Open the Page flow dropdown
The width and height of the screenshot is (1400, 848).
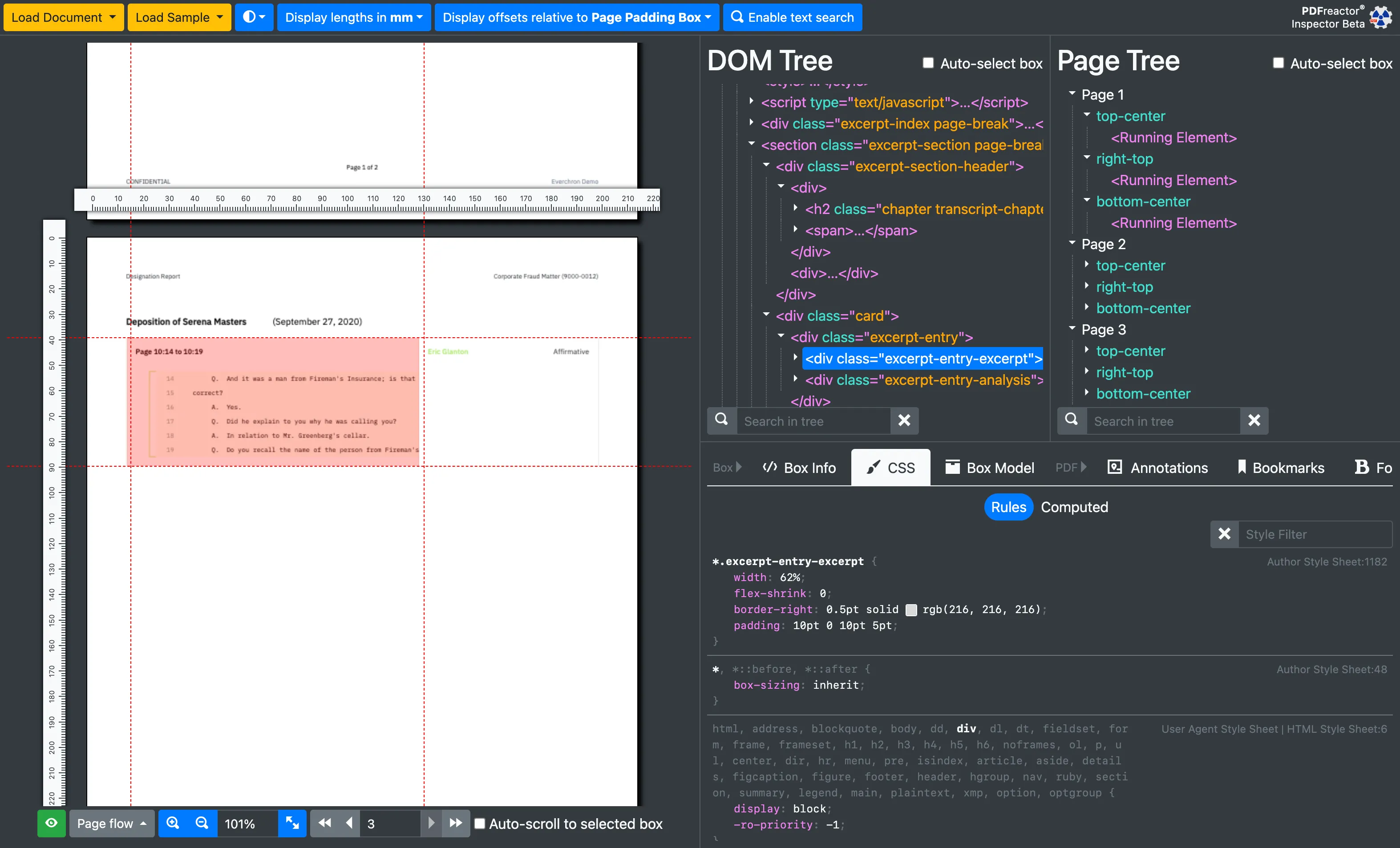point(111,823)
